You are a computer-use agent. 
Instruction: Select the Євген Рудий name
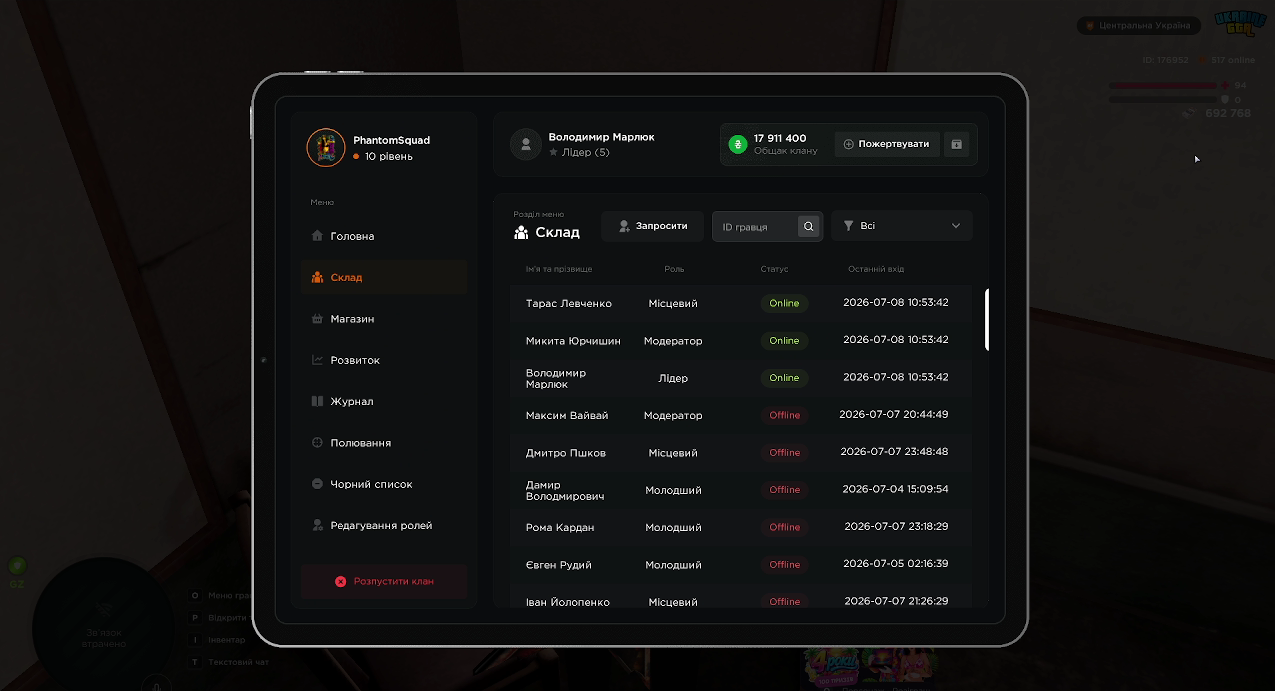559,565
